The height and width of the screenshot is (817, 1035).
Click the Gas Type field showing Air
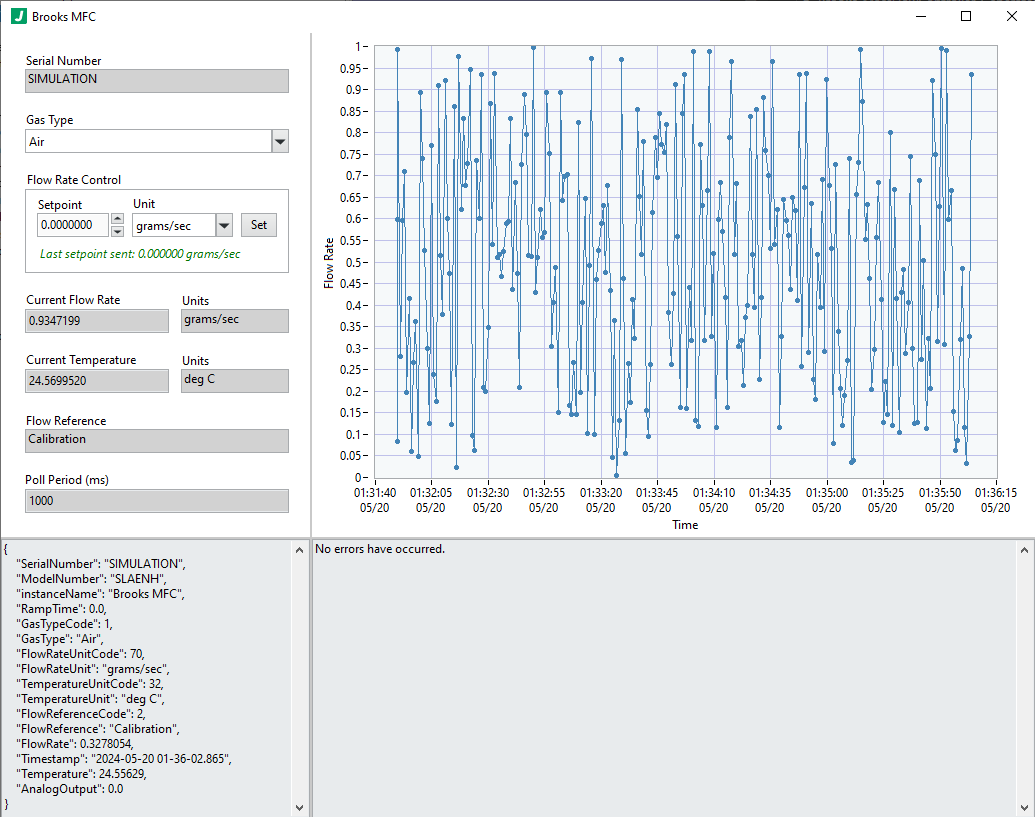(149, 141)
